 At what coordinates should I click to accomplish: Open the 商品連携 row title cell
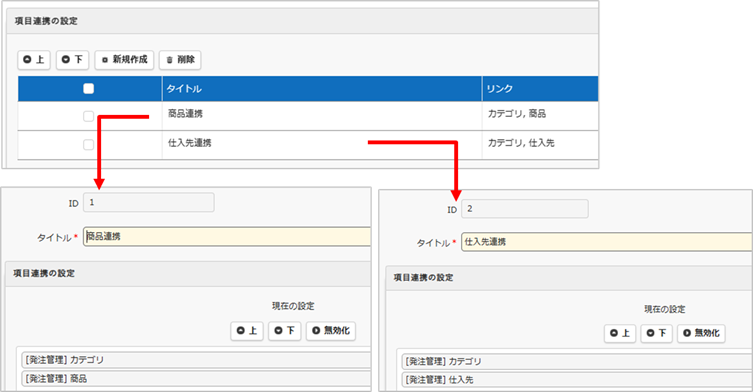pos(322,115)
